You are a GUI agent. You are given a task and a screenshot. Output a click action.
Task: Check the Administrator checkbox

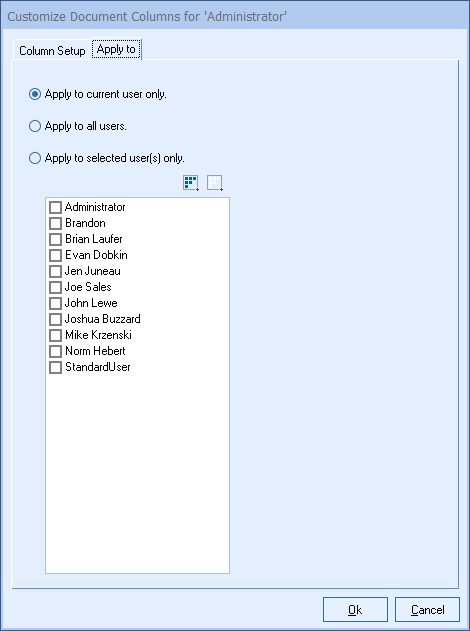pyautogui.click(x=55, y=208)
